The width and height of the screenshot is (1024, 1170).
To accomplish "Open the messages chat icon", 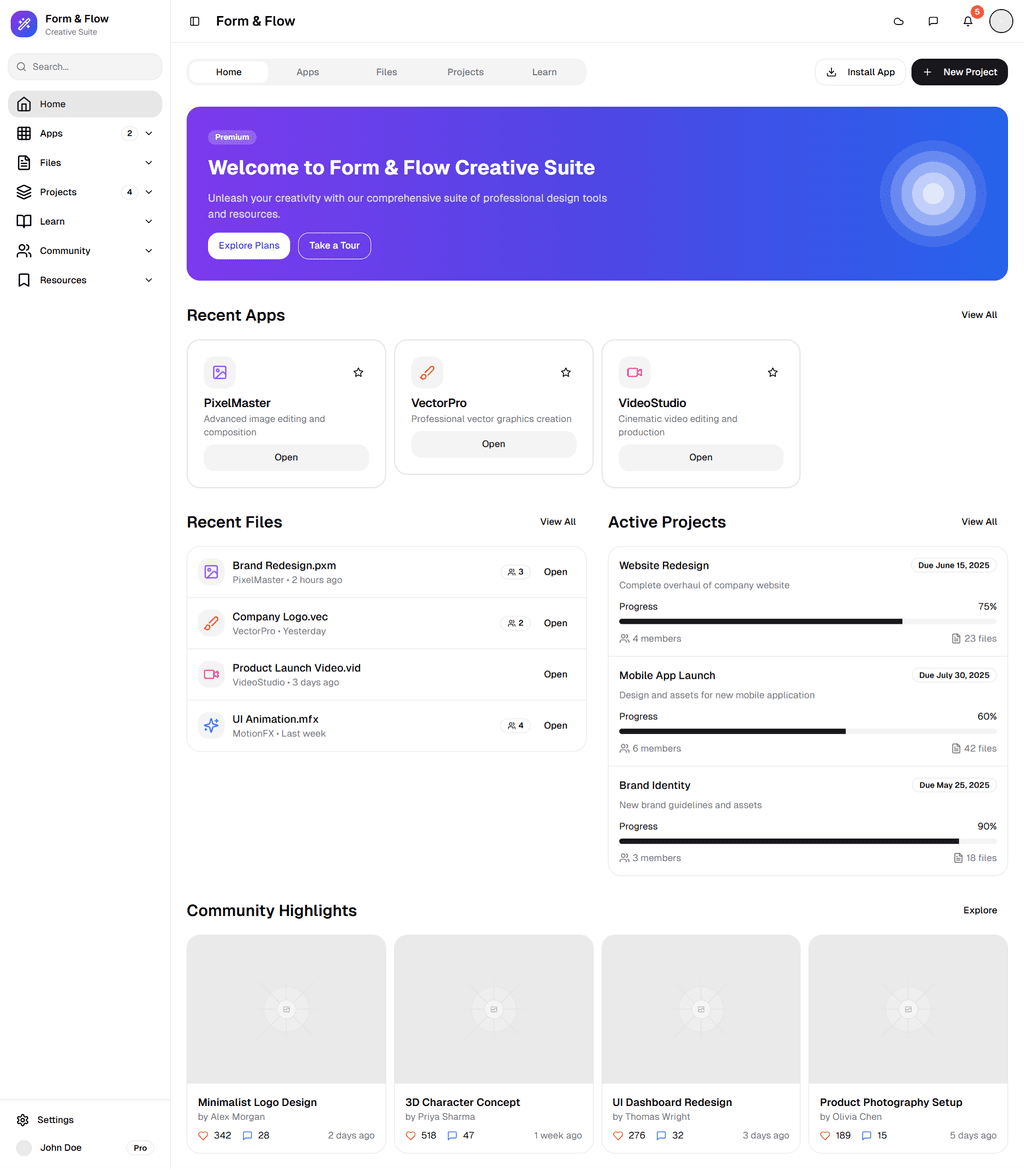I will pos(933,22).
